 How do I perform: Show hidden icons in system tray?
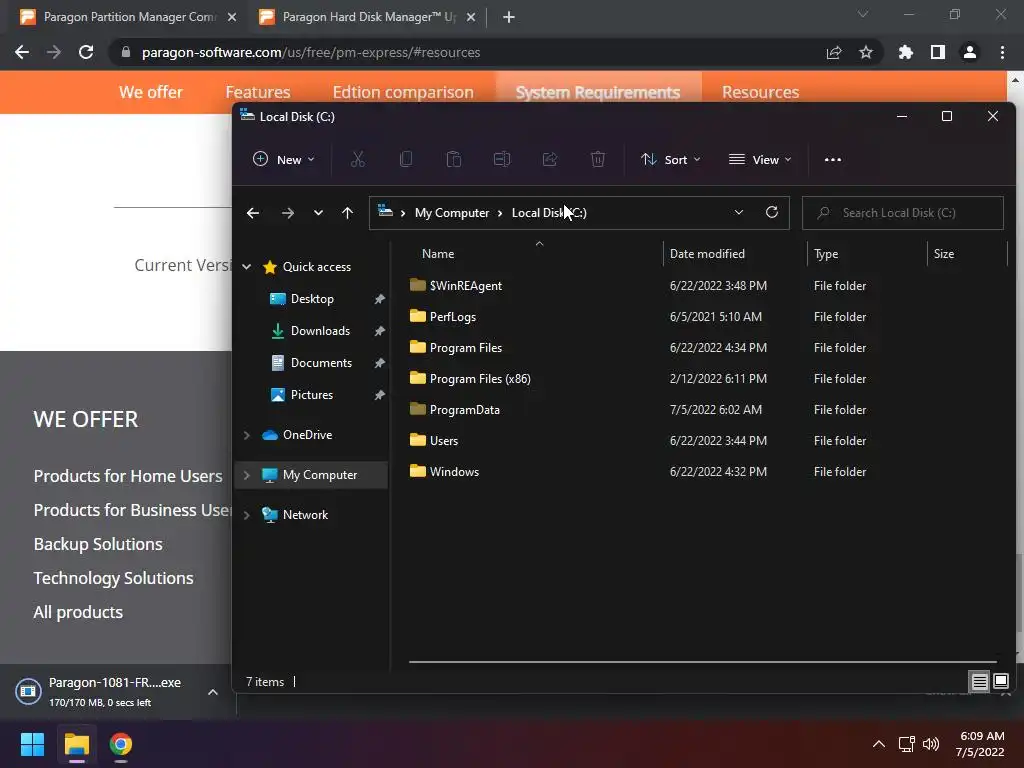[879, 744]
